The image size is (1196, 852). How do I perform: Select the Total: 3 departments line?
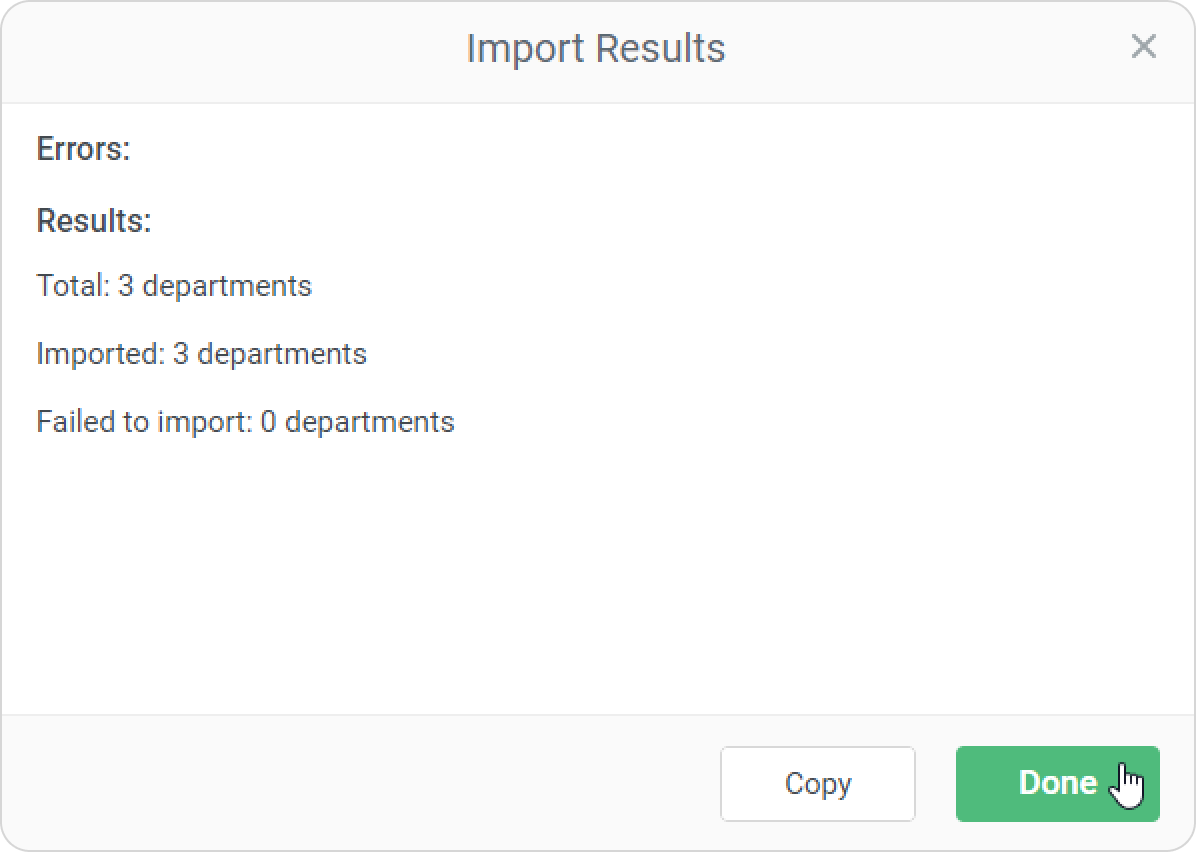pyautogui.click(x=174, y=286)
